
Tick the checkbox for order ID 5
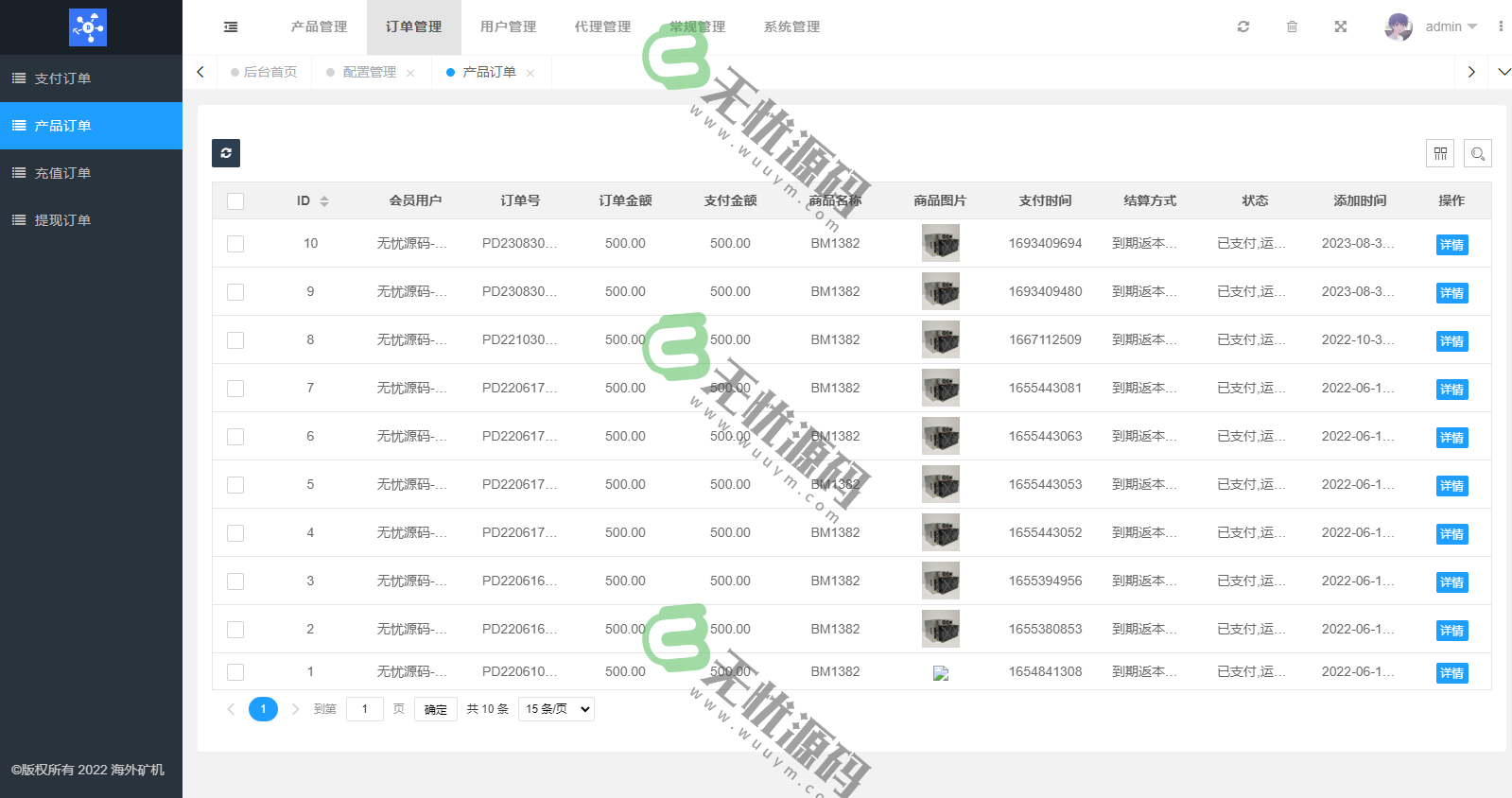coord(235,485)
